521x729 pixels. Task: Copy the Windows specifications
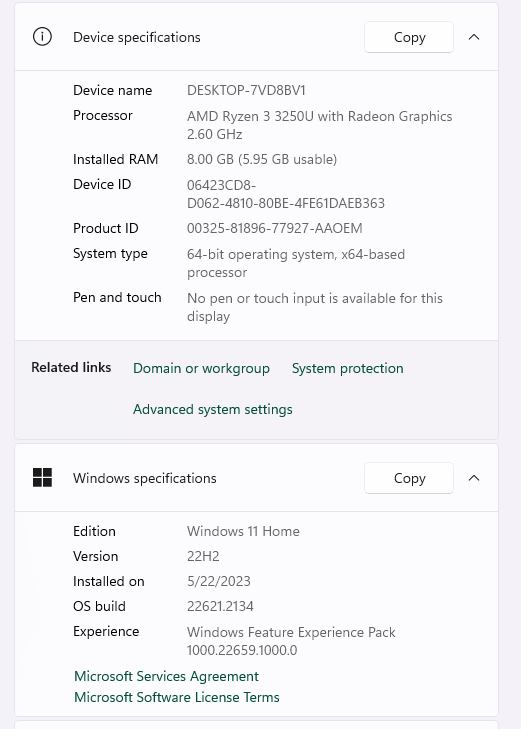(409, 478)
